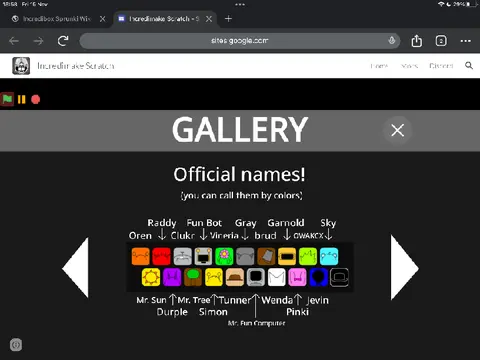Select the Mr. Fun Computer icon
The height and width of the screenshot is (360, 480).
256,277
